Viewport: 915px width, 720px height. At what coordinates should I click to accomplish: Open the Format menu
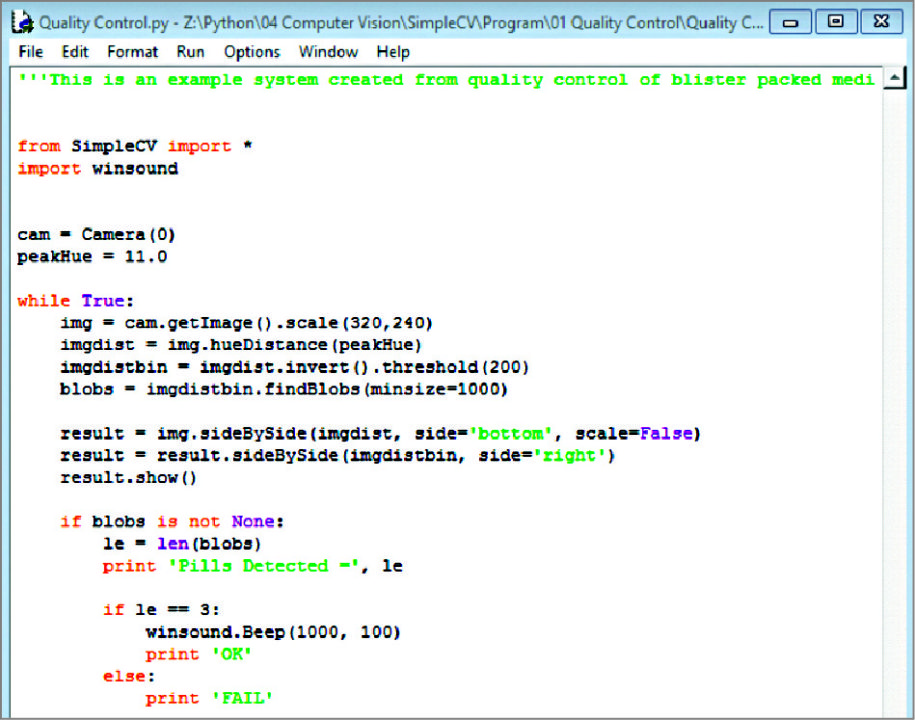pyautogui.click(x=133, y=51)
